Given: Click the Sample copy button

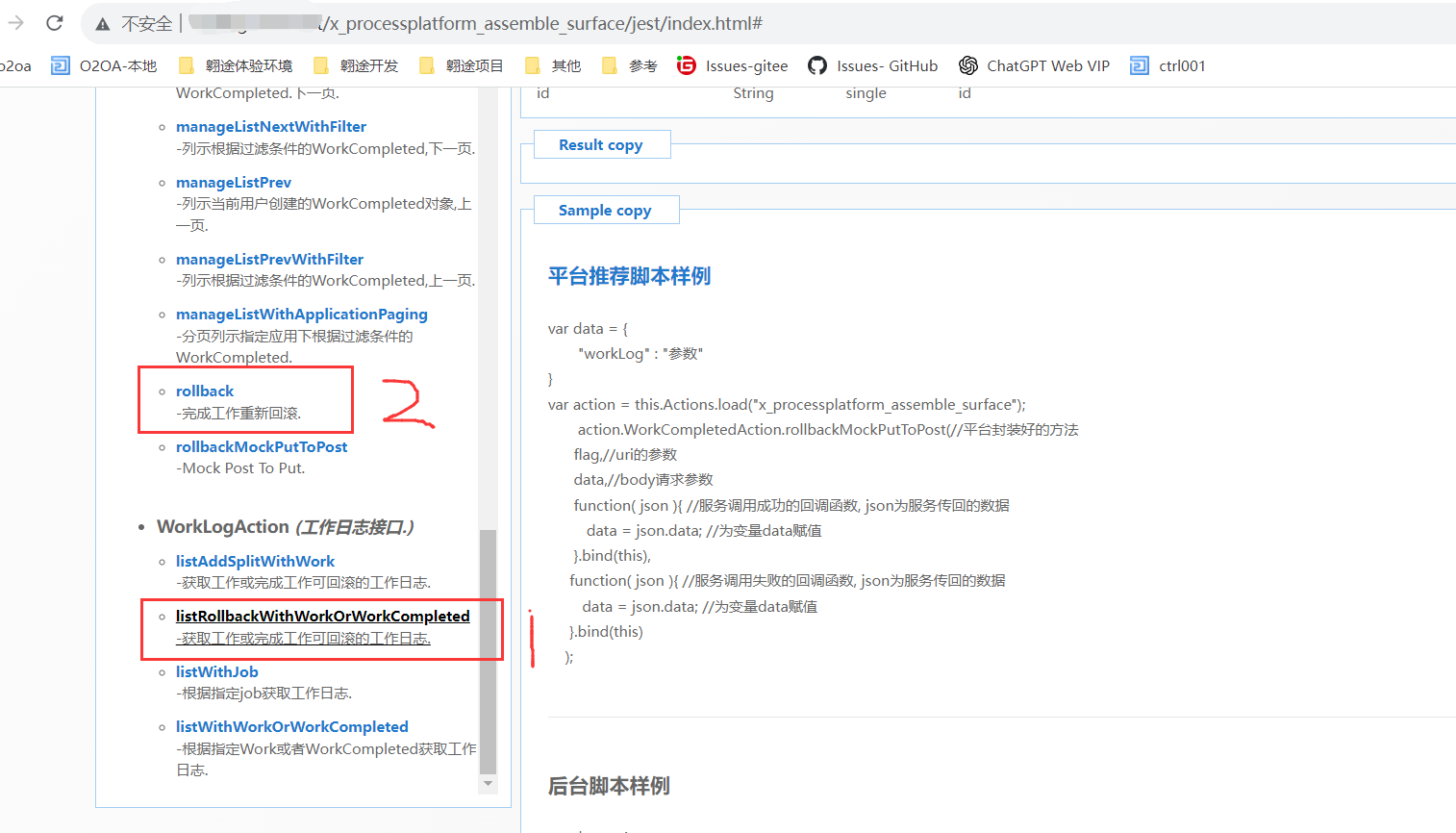Looking at the screenshot, I should pos(606,210).
